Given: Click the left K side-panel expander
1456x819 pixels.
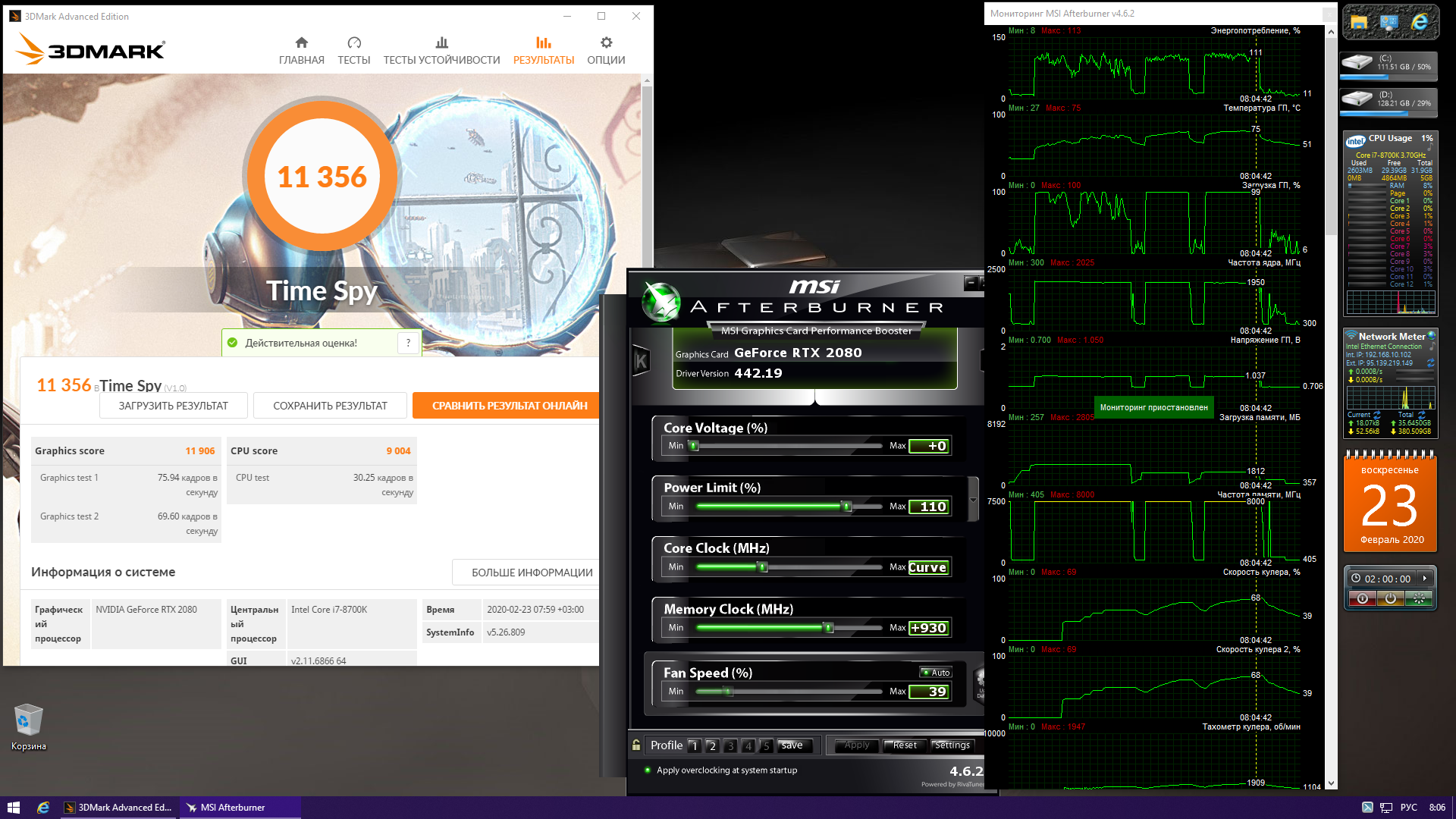Looking at the screenshot, I should tap(641, 362).
